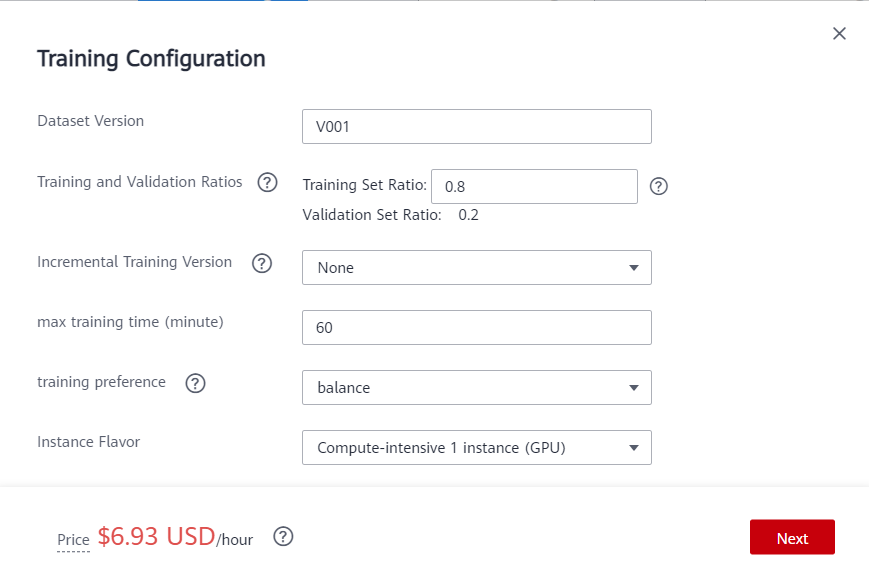Image resolution: width=869 pixels, height=584 pixels.
Task: Expand the Incremental Training Version dropdown
Action: (477, 267)
